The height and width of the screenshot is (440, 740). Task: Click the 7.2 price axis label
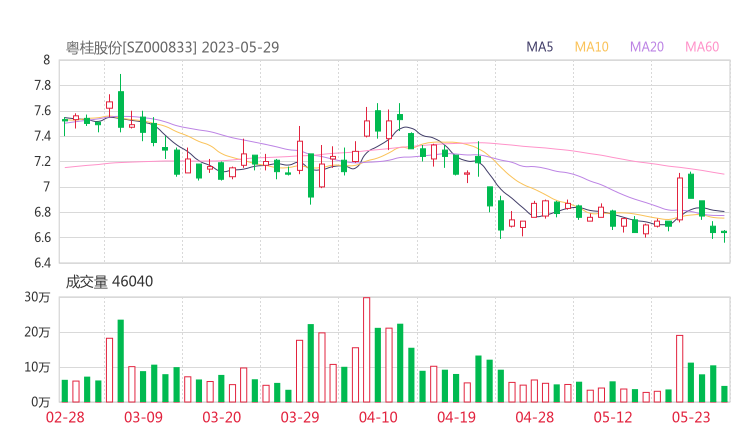(x=42, y=161)
